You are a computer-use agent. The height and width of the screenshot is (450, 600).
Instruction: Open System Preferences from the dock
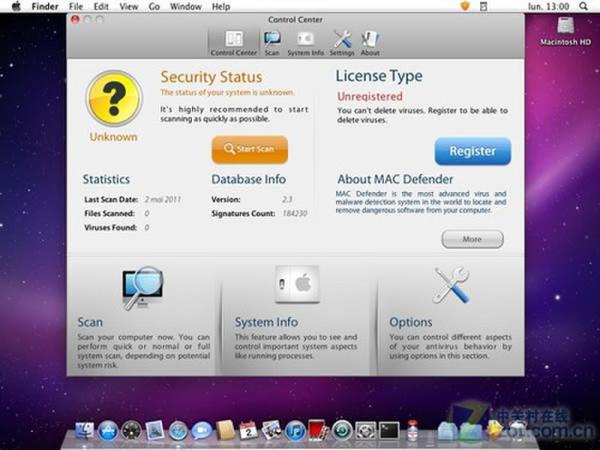click(x=365, y=431)
